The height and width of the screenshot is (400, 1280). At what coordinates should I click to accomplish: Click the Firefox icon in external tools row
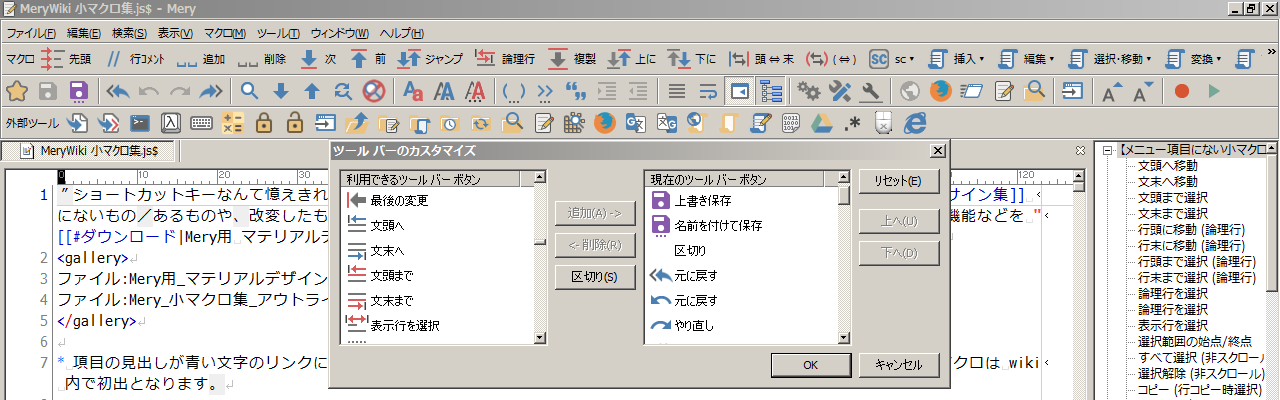pyautogui.click(x=604, y=124)
